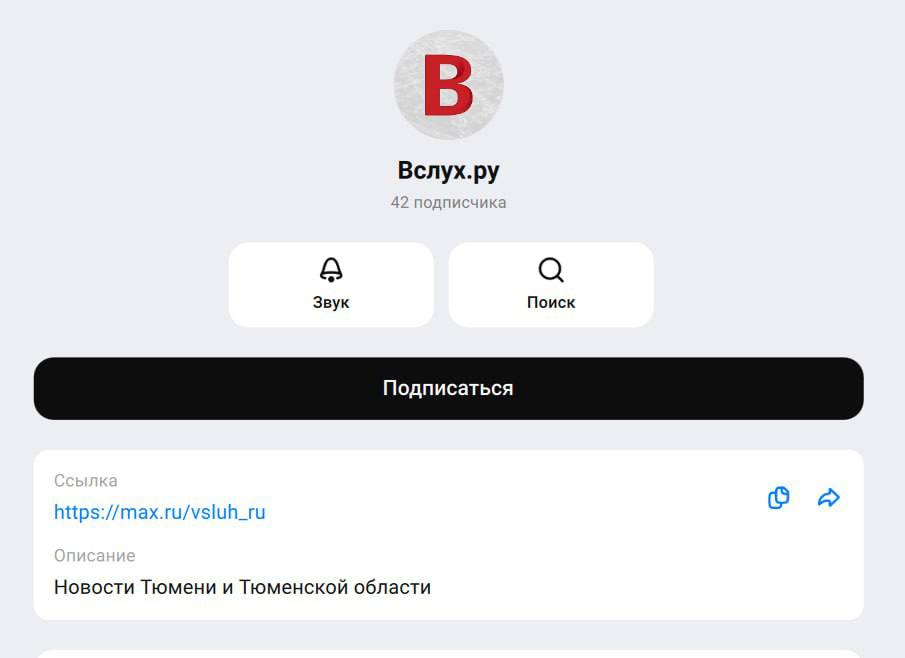This screenshot has width=905, height=658.
Task: Click the blank area beside the subscriber count
Action: coord(635,203)
